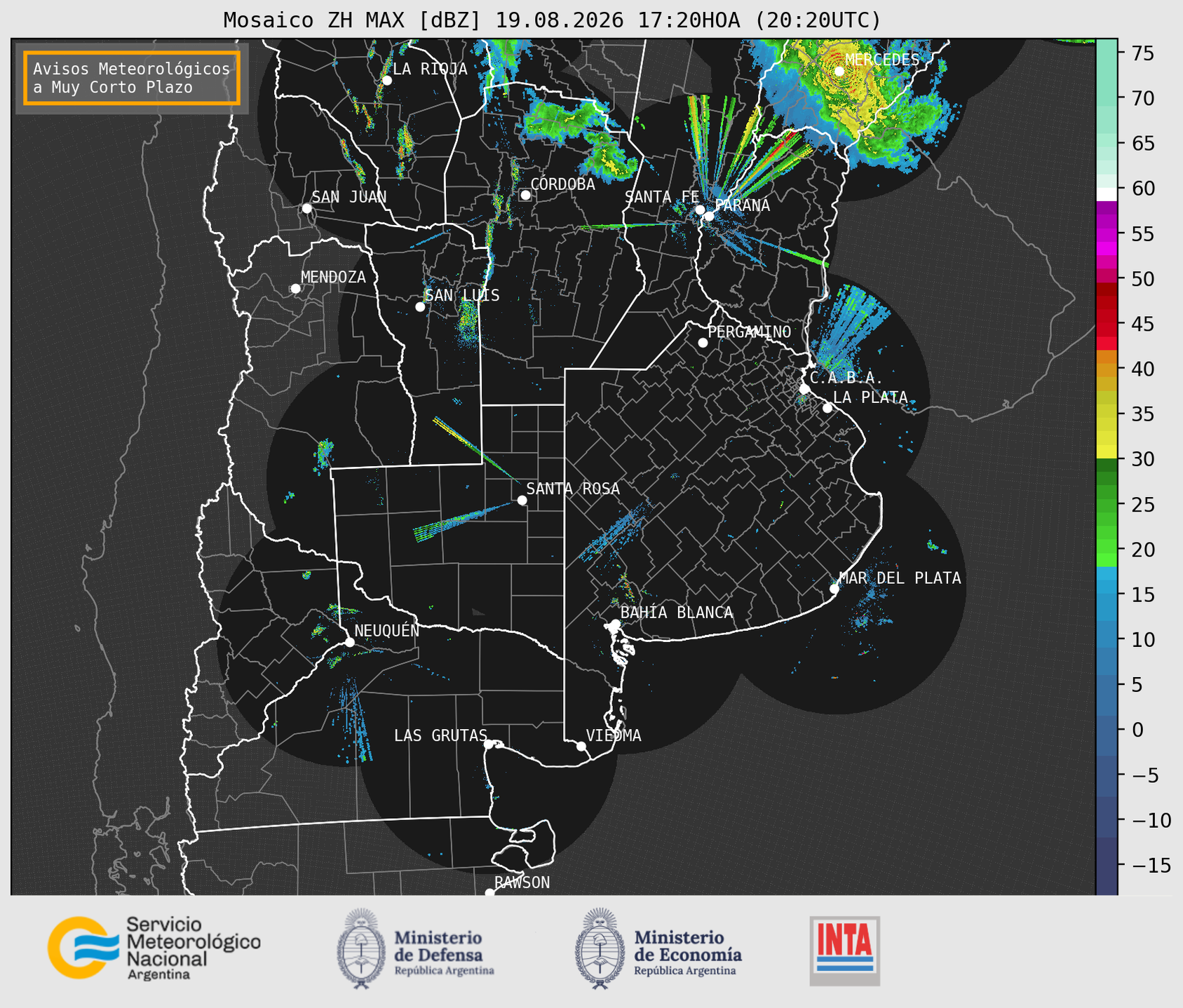Select the Santa Rosa city marker
1183x1008 pixels.
pyautogui.click(x=522, y=500)
